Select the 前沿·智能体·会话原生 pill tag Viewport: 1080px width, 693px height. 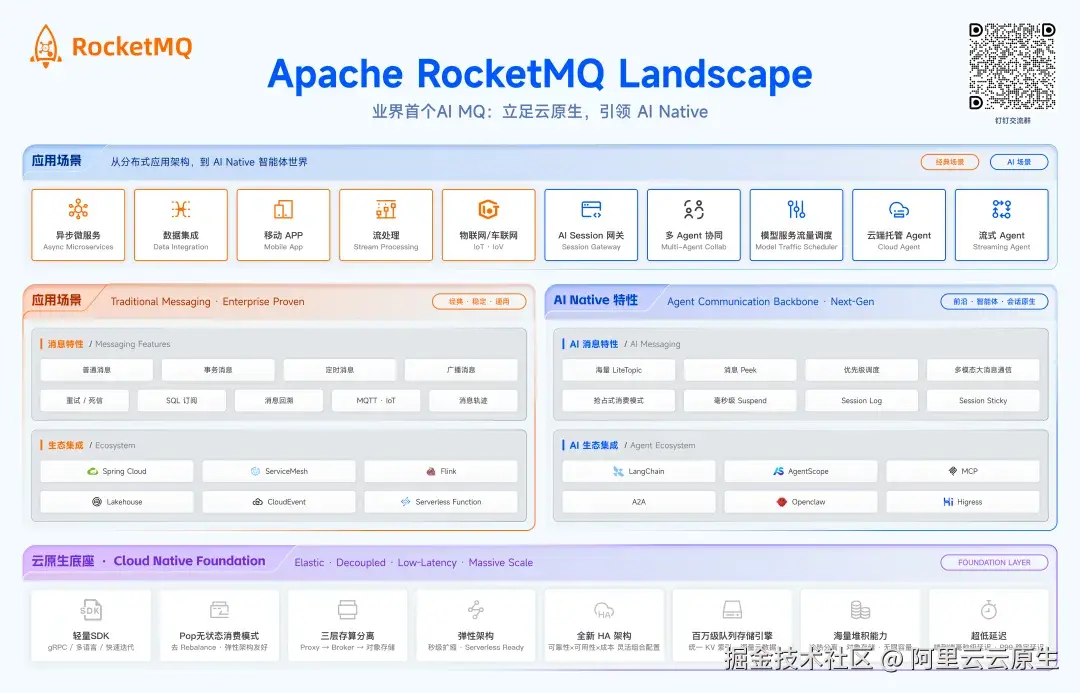pyautogui.click(x=994, y=301)
